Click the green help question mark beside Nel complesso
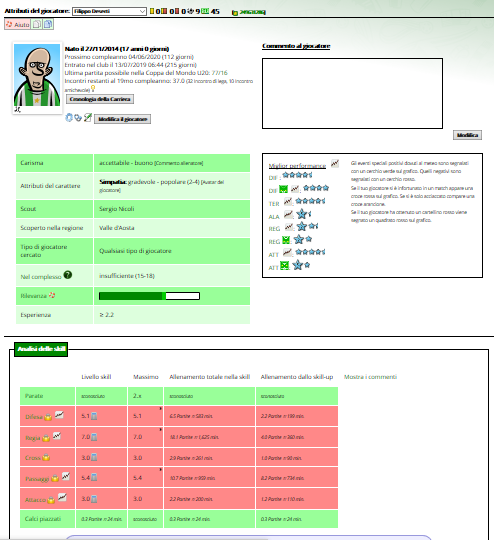 [68, 275]
